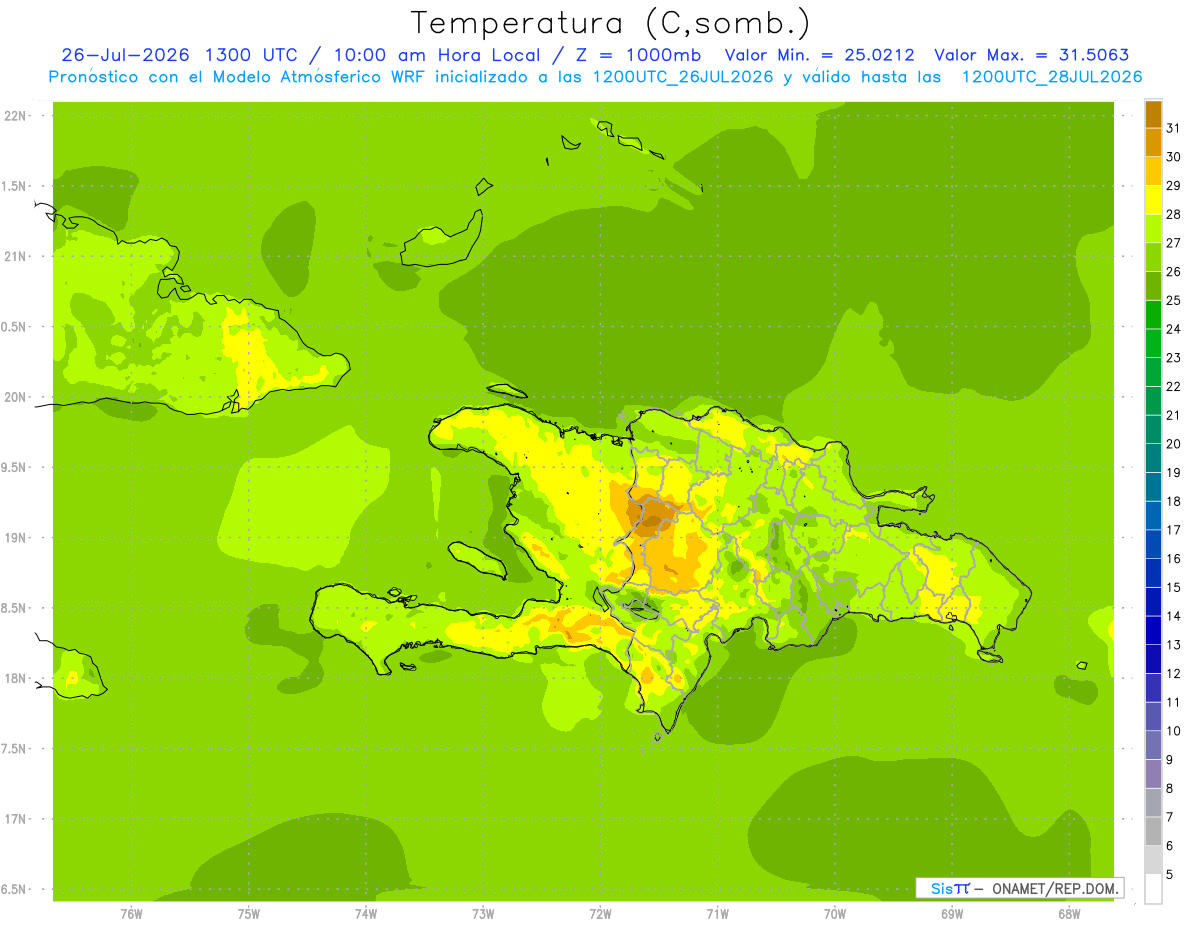The height and width of the screenshot is (927, 1200).
Task: Click the lime swatch between 27 and 28
Action: point(1153,228)
